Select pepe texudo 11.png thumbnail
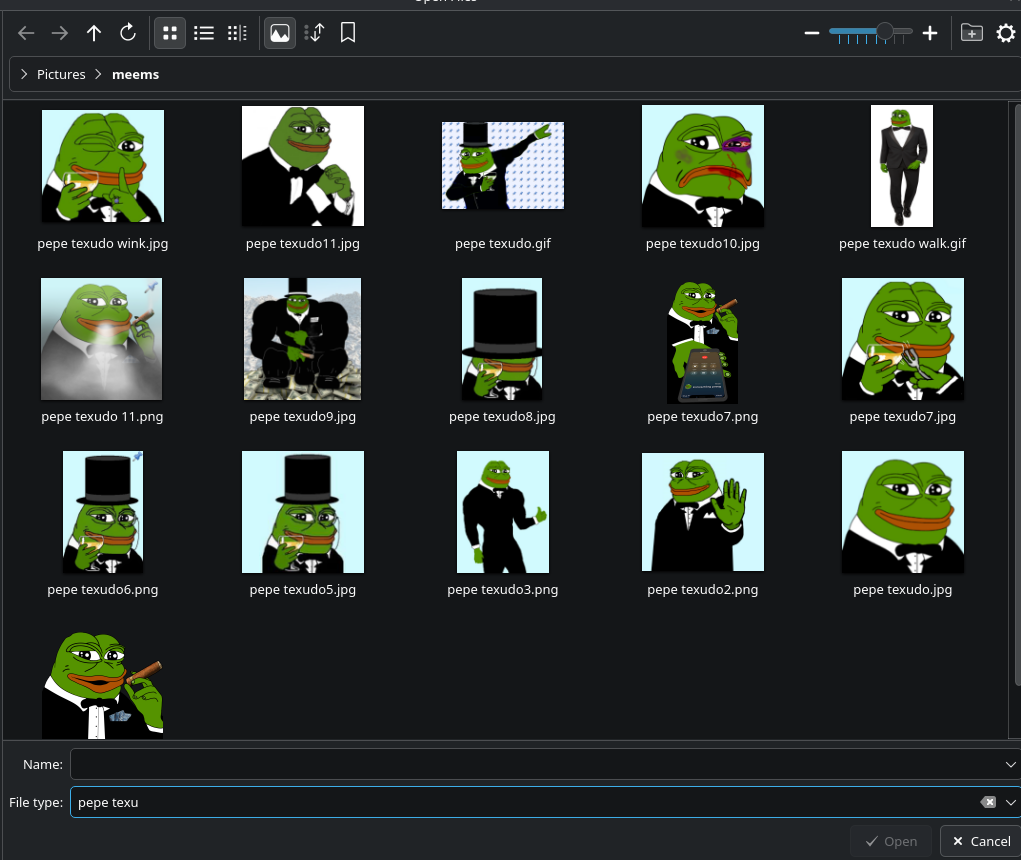The width and height of the screenshot is (1021, 860). tap(102, 339)
